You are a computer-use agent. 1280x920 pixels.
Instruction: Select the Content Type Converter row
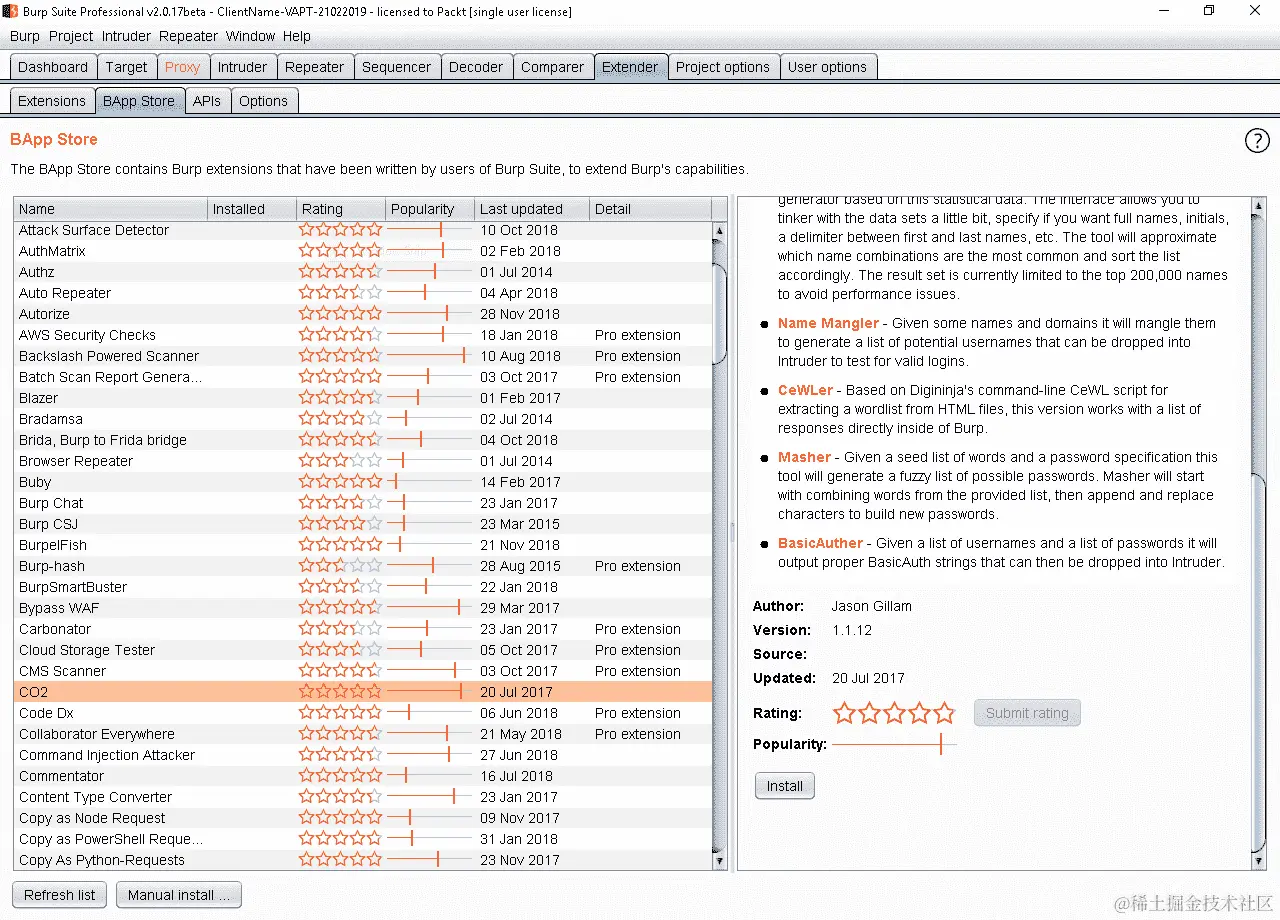[x=363, y=797]
